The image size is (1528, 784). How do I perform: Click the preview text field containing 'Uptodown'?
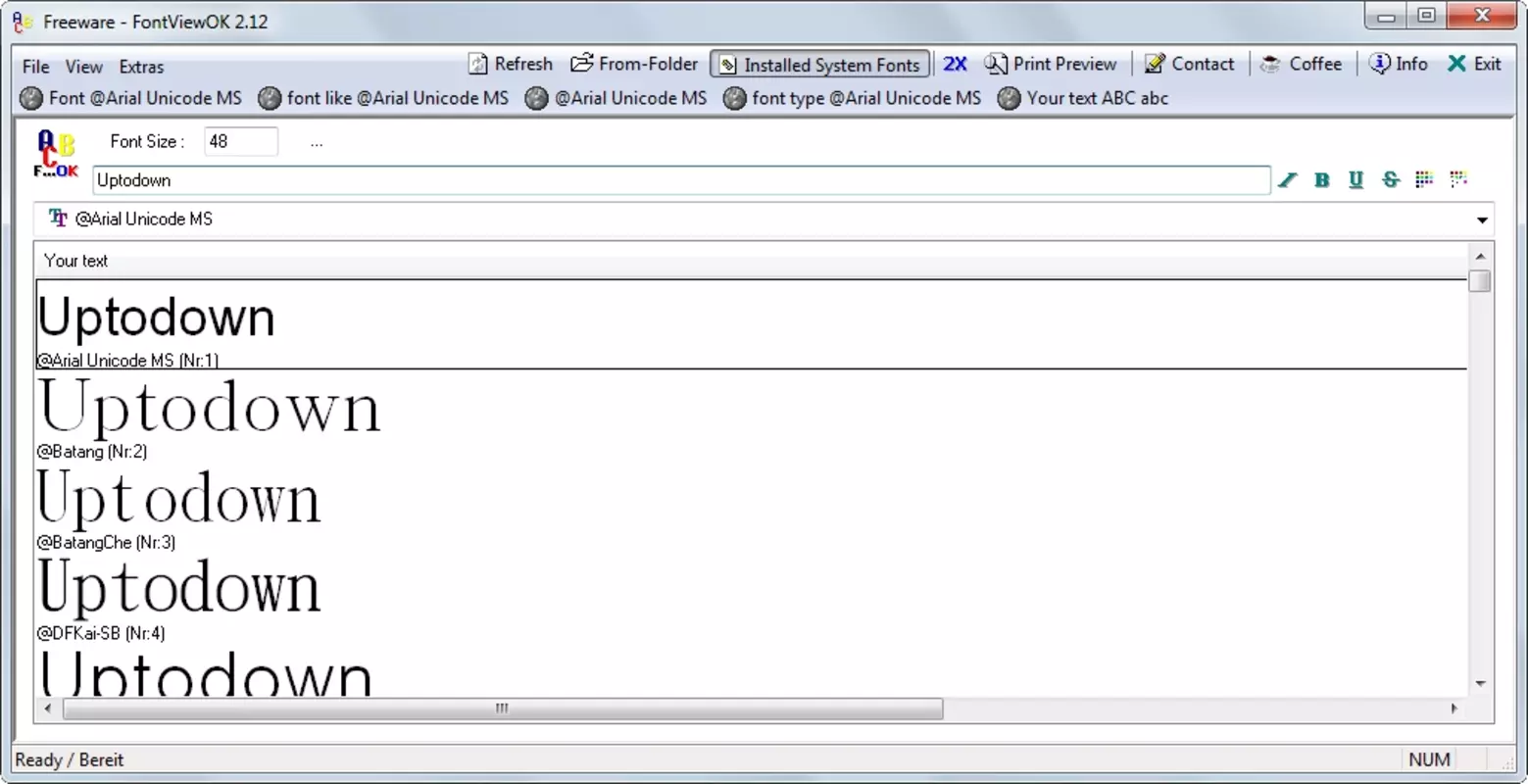click(x=681, y=180)
